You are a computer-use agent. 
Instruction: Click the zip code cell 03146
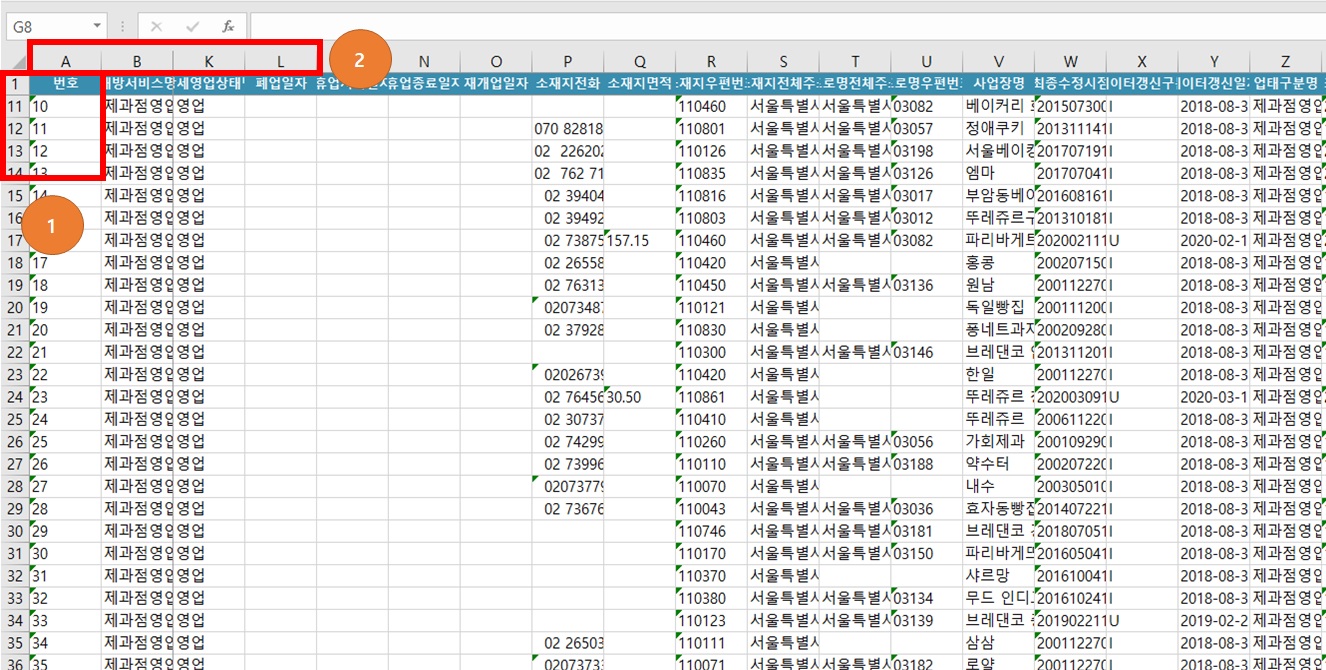(927, 352)
